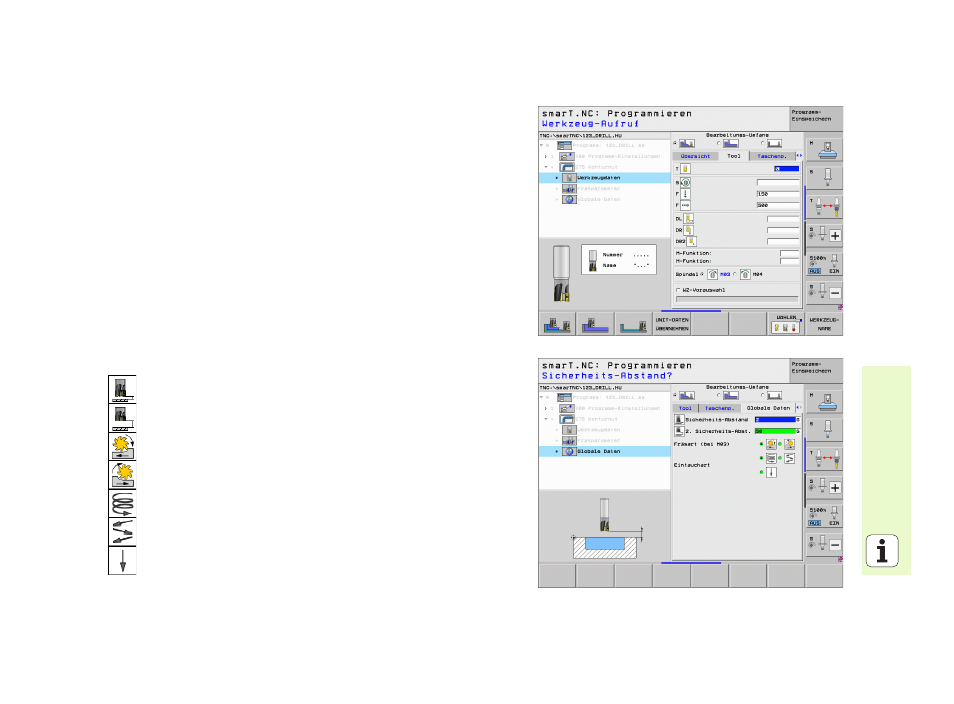Viewport: 954px width, 704px height.
Task: Select Globale Daten row in Sicherheits-Abstand screen
Action: point(605,451)
